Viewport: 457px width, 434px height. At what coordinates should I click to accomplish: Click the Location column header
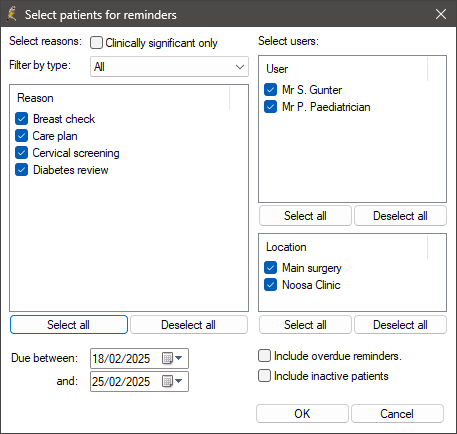[343, 247]
